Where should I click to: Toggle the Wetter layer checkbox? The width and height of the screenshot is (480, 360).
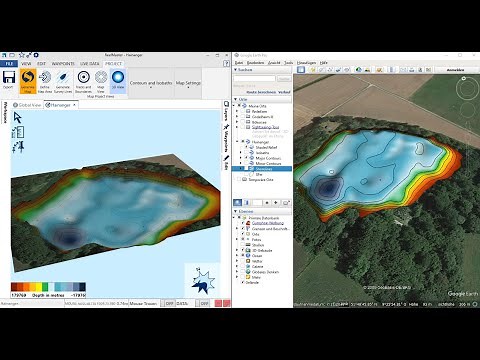[x=243, y=261]
